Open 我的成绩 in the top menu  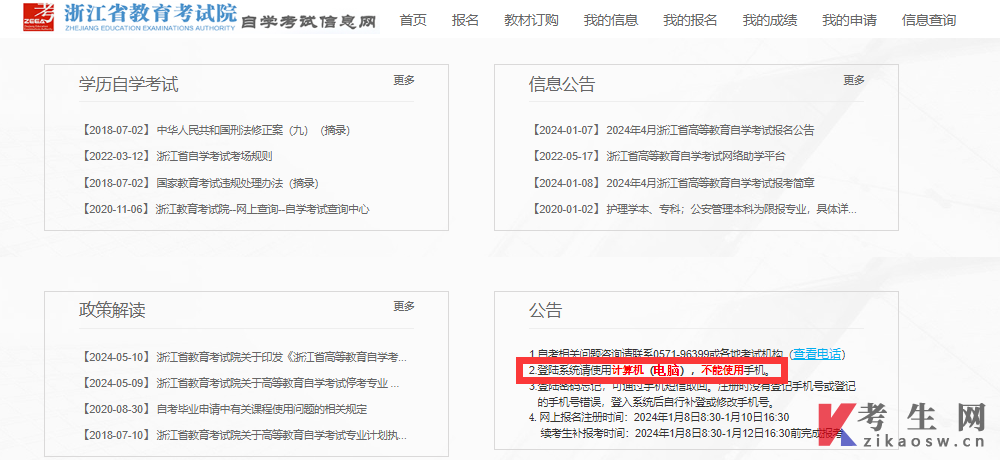click(770, 20)
